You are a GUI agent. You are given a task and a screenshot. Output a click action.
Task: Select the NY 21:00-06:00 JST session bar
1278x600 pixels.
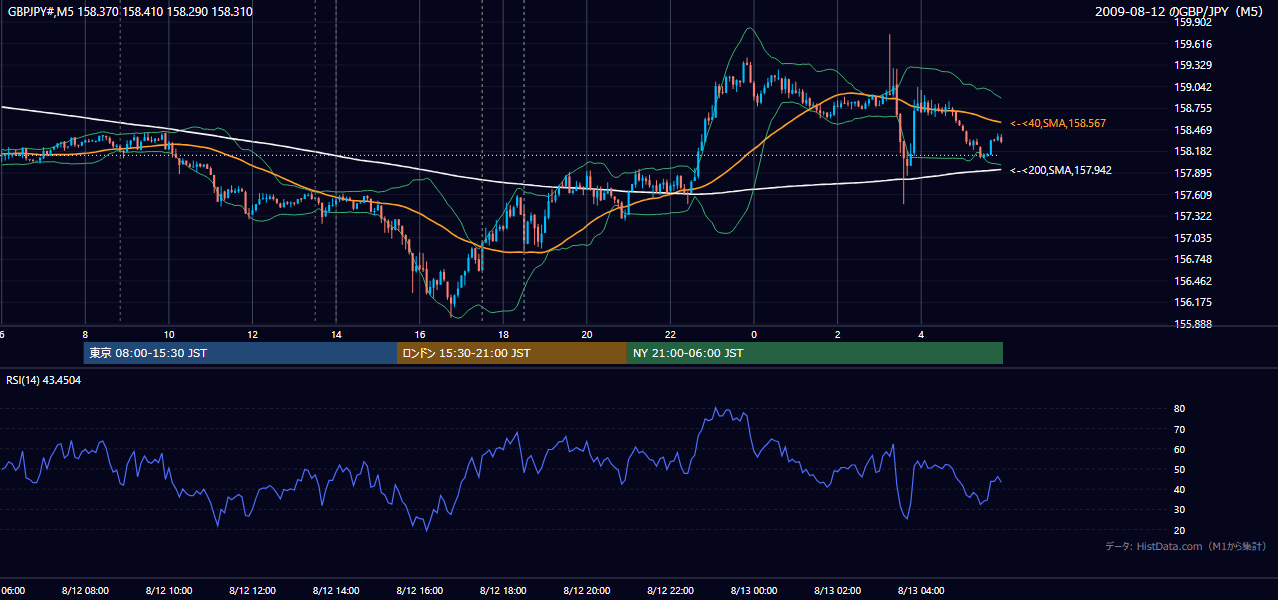click(815, 353)
